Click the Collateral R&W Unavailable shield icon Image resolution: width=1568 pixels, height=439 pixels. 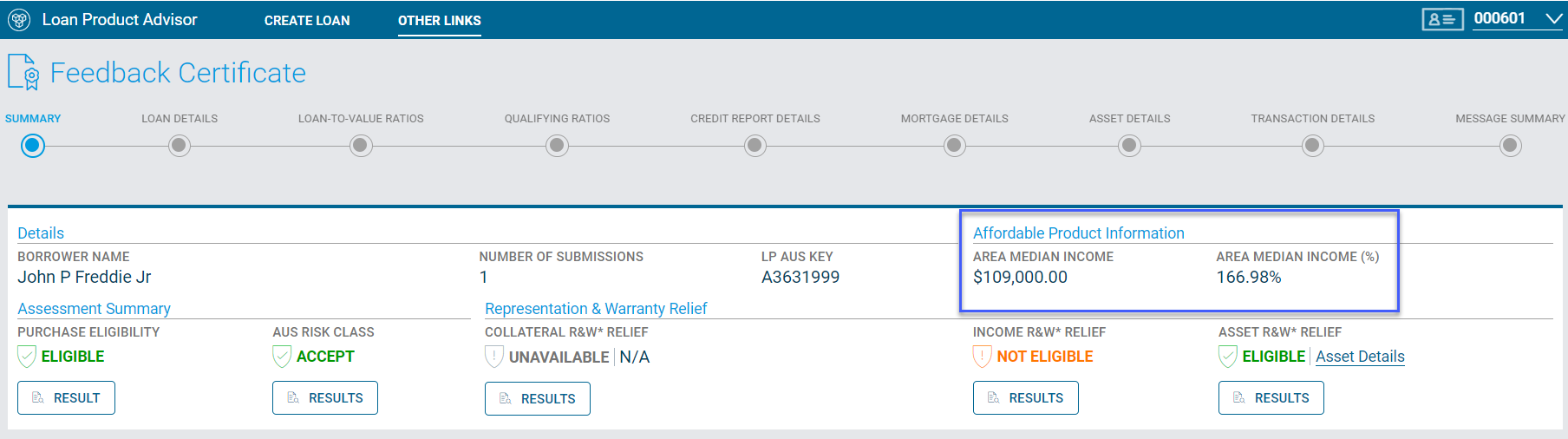click(x=494, y=357)
